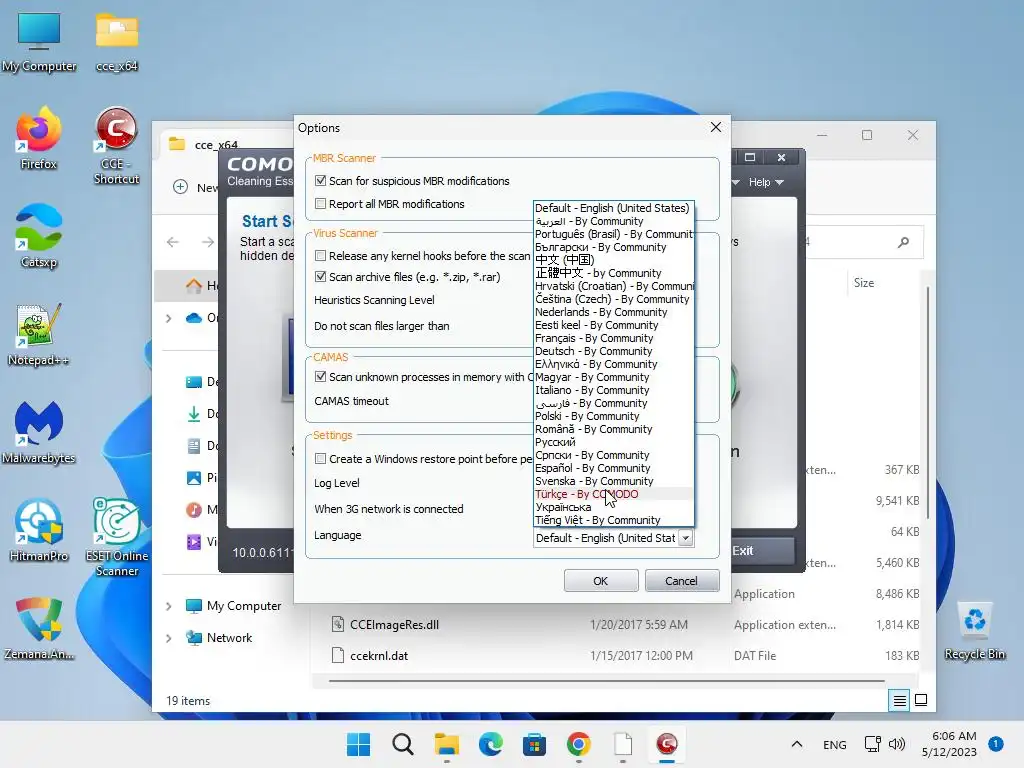Open File Explorer from the taskbar

coord(447,744)
